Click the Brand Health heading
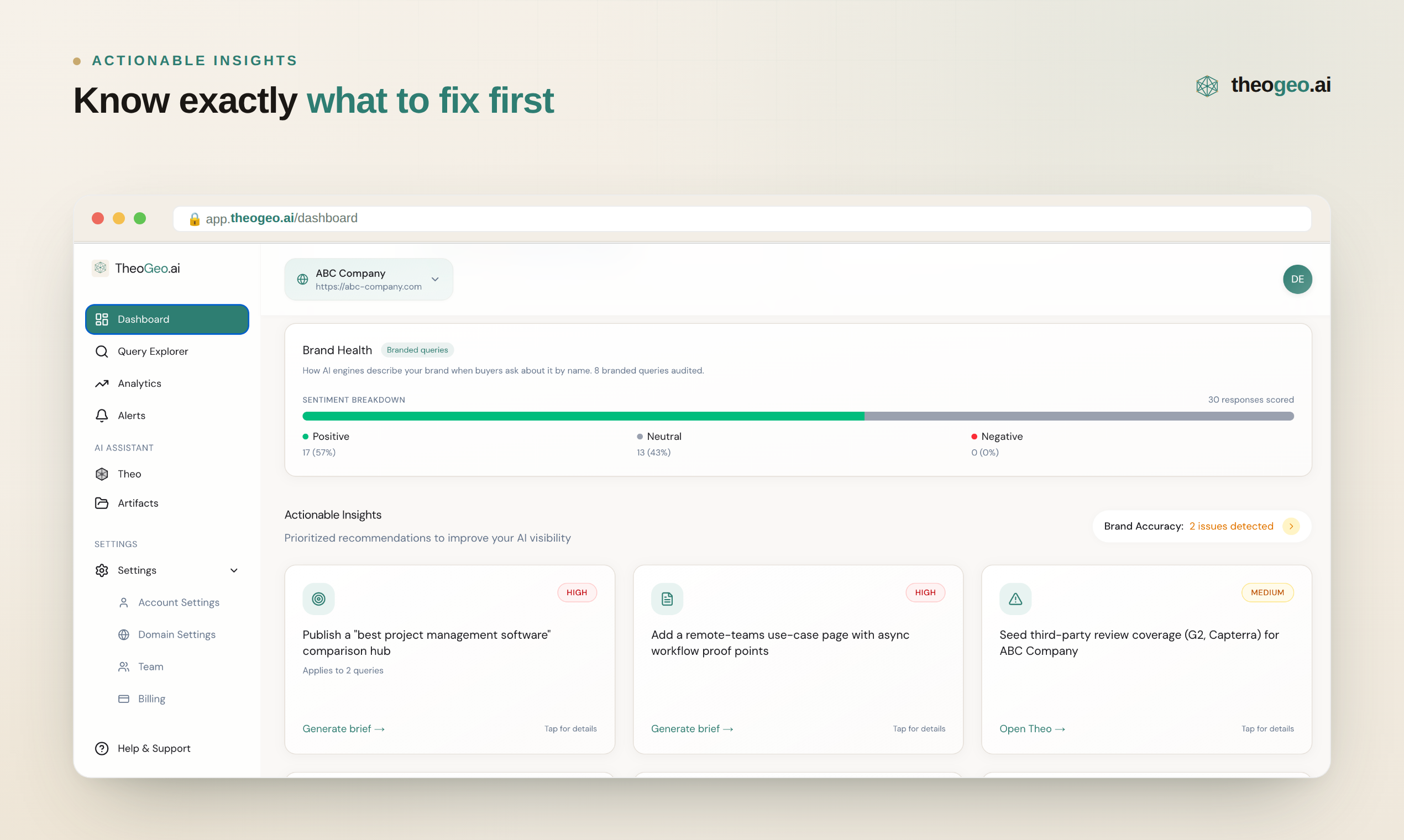Viewport: 1404px width, 840px height. coord(337,350)
